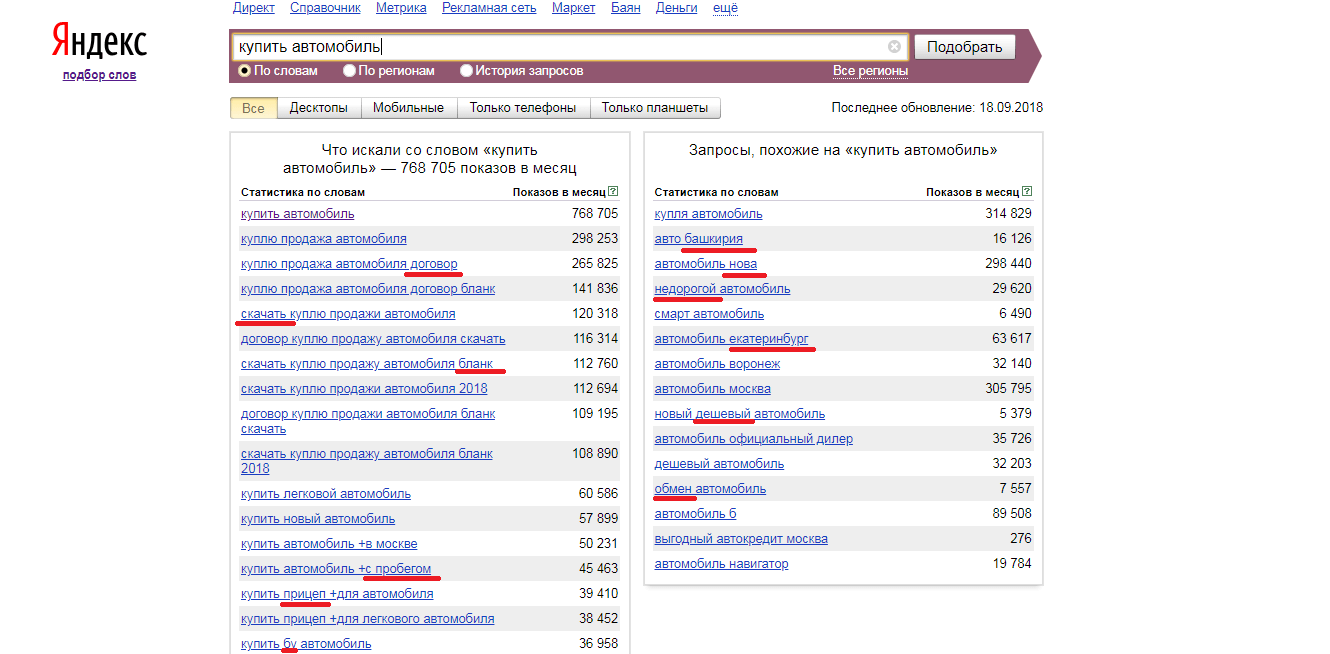Open the 'Метрика' top navigation link

pyautogui.click(x=401, y=8)
